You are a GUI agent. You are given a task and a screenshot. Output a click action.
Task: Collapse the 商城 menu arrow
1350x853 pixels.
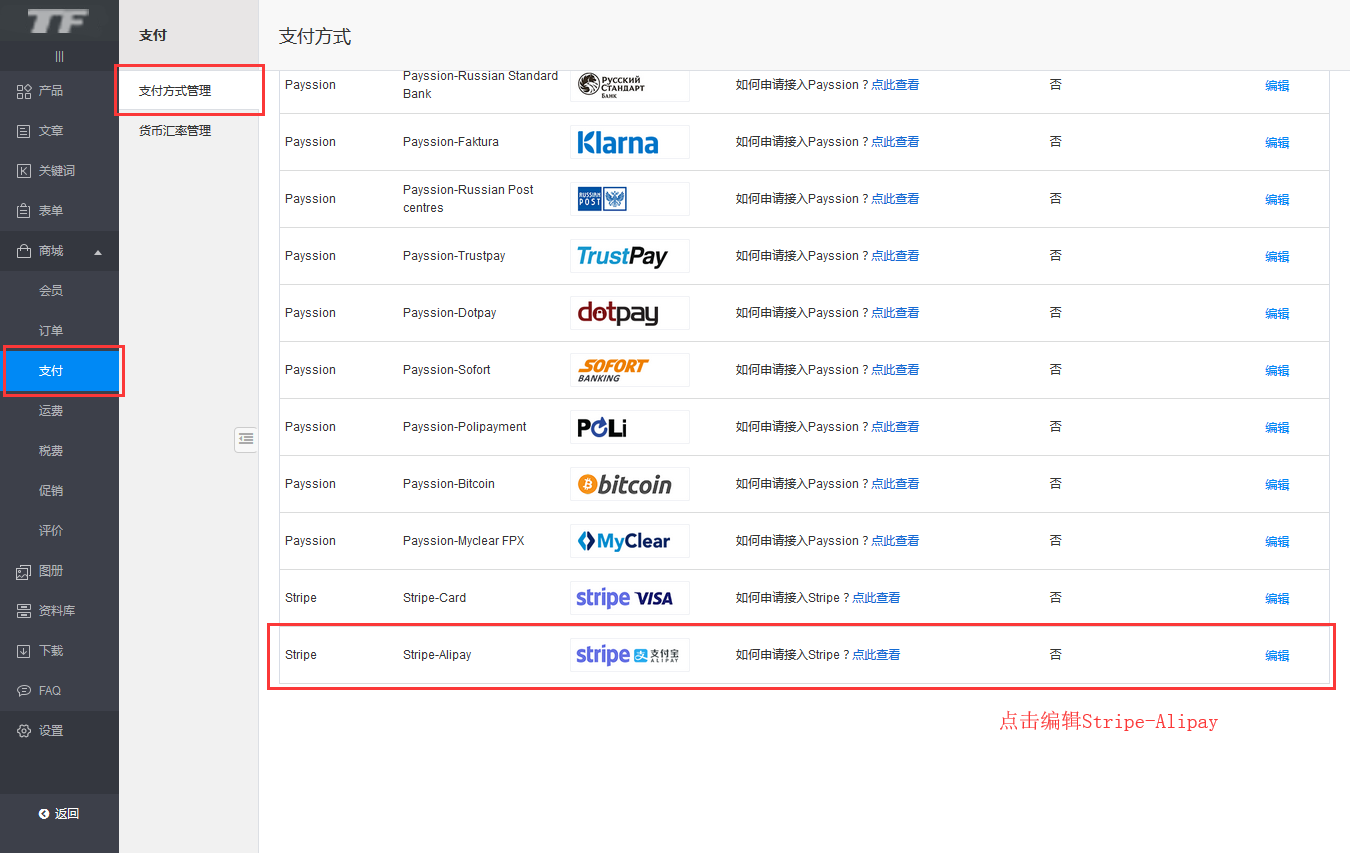98,252
